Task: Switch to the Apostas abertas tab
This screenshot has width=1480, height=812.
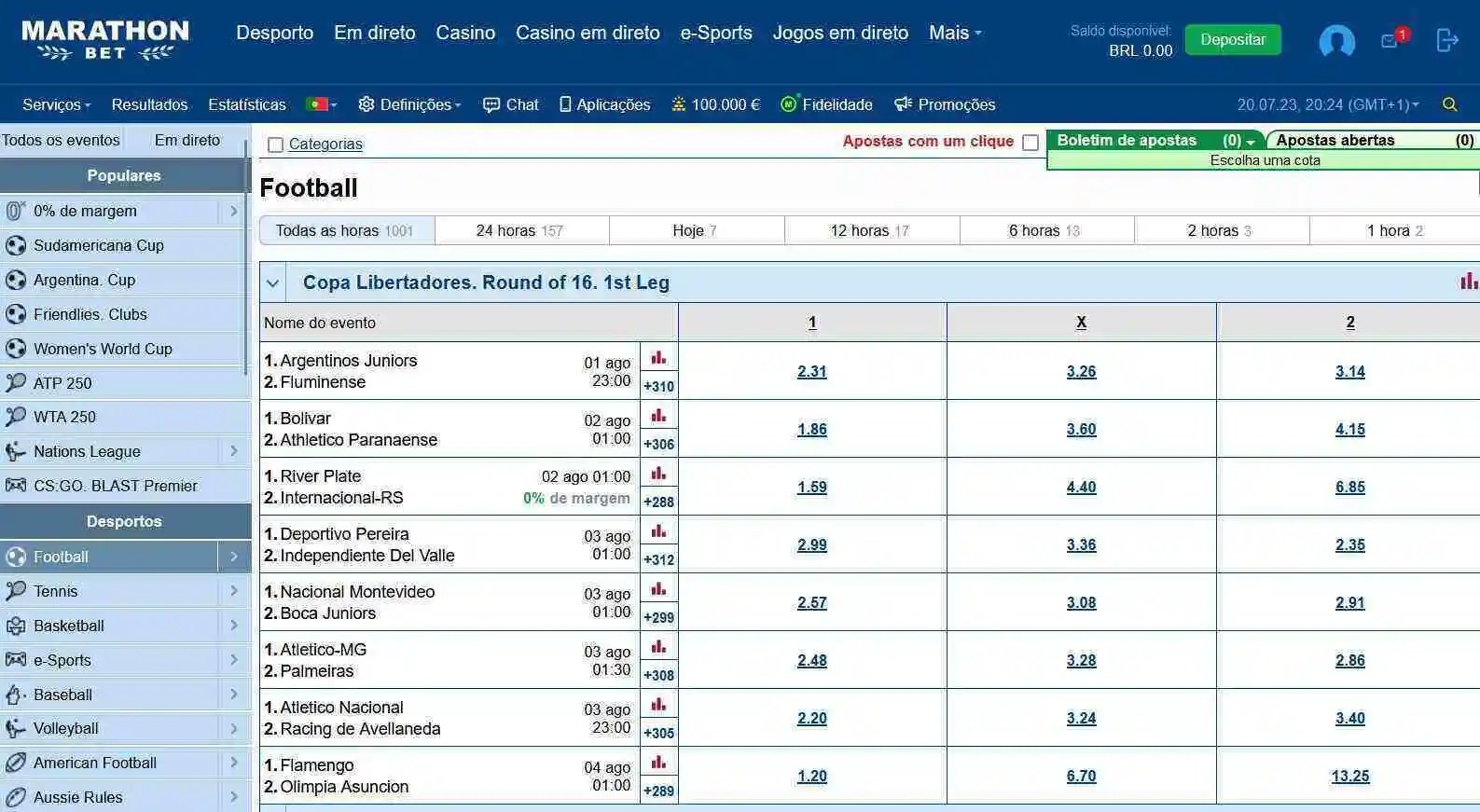Action: pos(1374,140)
